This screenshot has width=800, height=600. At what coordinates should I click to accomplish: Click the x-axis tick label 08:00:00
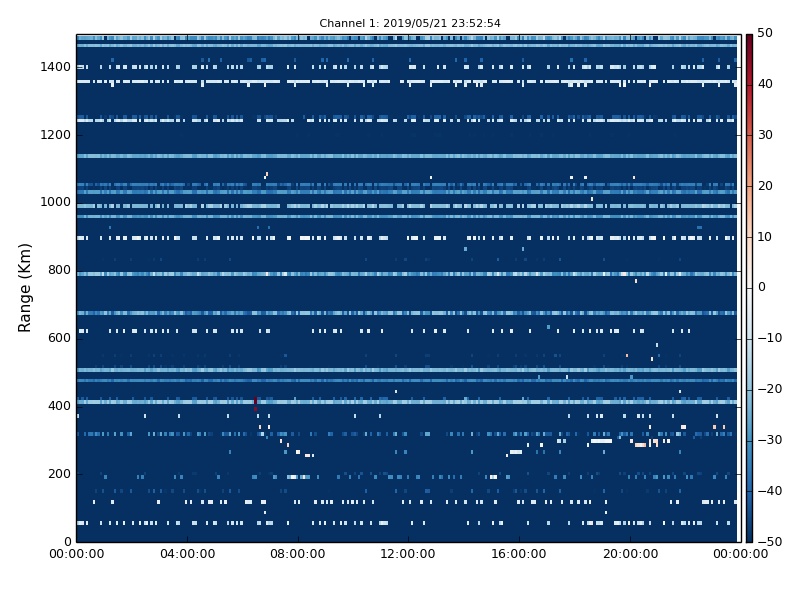coord(298,554)
